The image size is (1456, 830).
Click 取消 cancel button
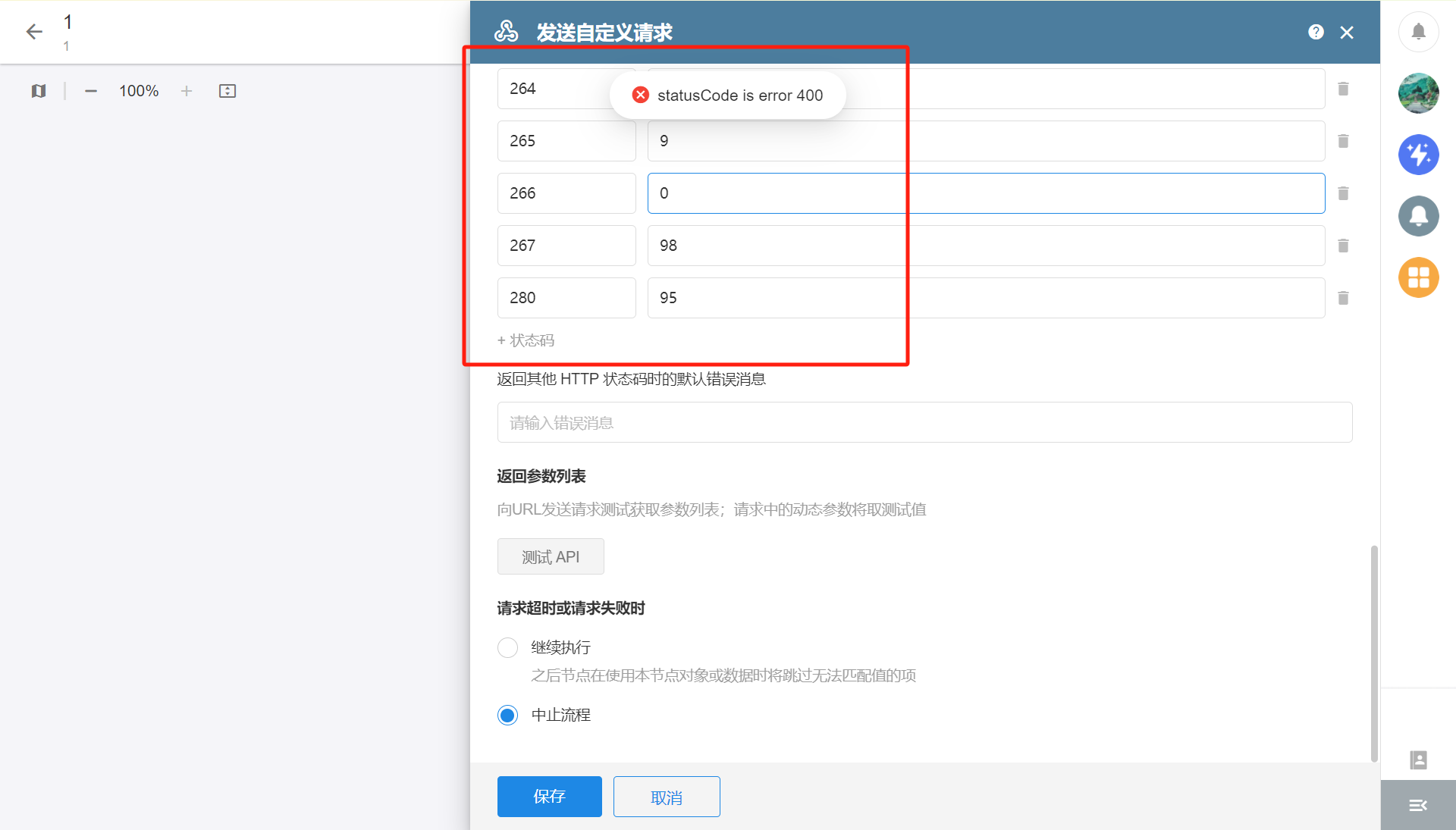[x=666, y=797]
